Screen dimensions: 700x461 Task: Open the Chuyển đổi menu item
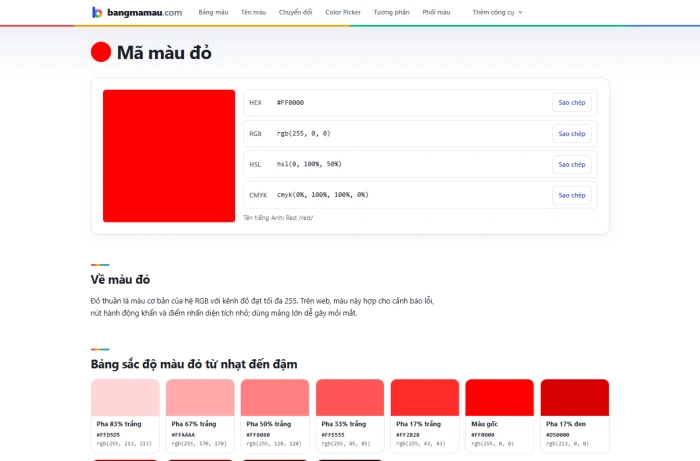[296, 12]
